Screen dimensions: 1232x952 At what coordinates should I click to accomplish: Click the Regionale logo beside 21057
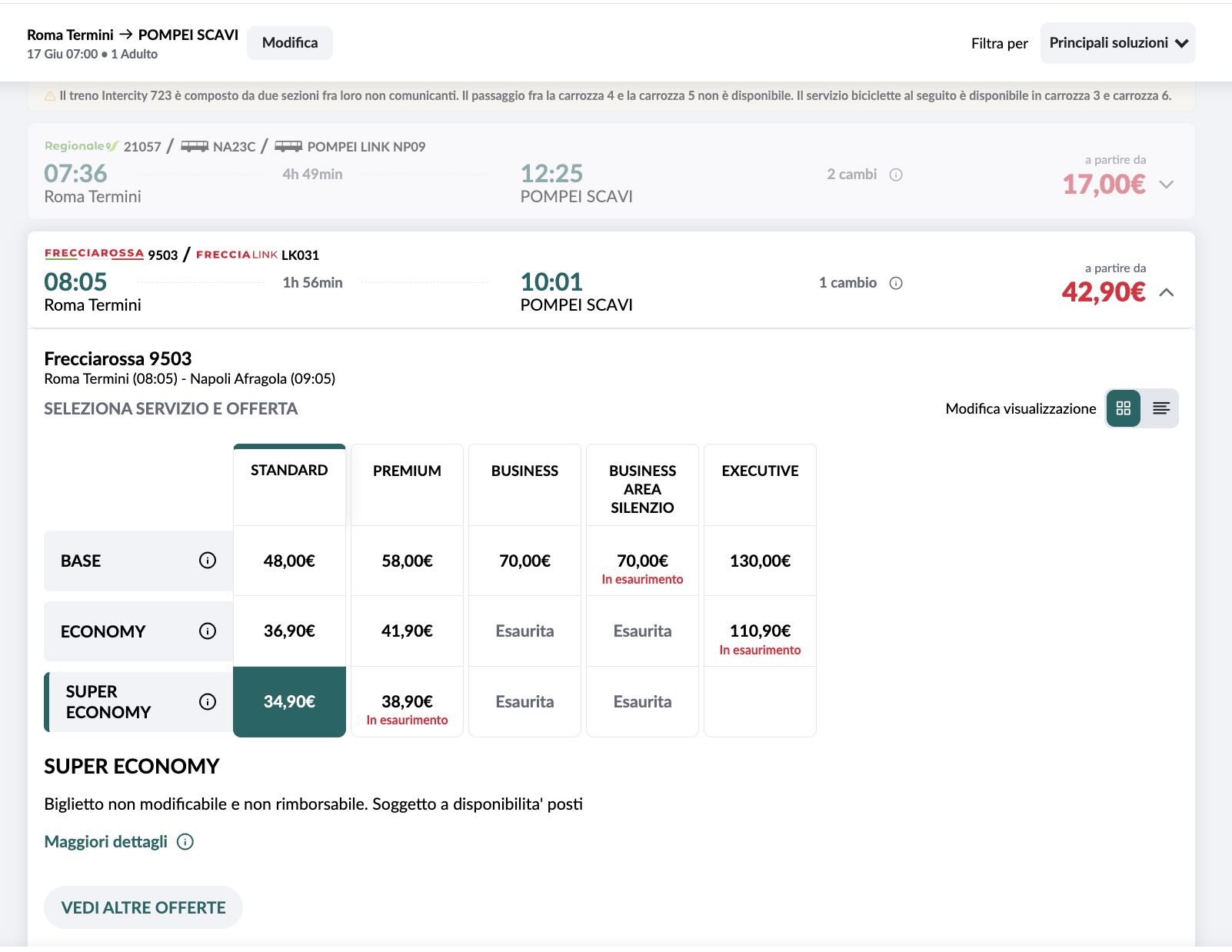point(82,146)
